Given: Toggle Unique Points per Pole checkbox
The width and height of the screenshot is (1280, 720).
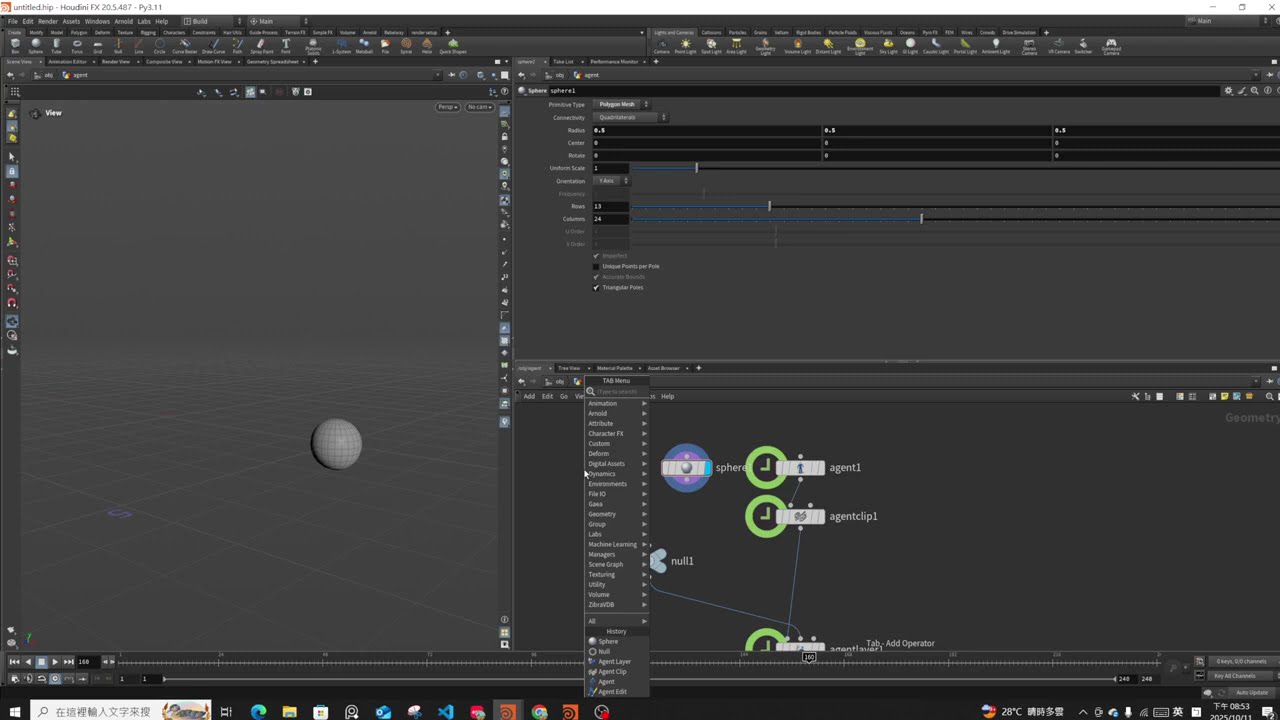Looking at the screenshot, I should [596, 266].
